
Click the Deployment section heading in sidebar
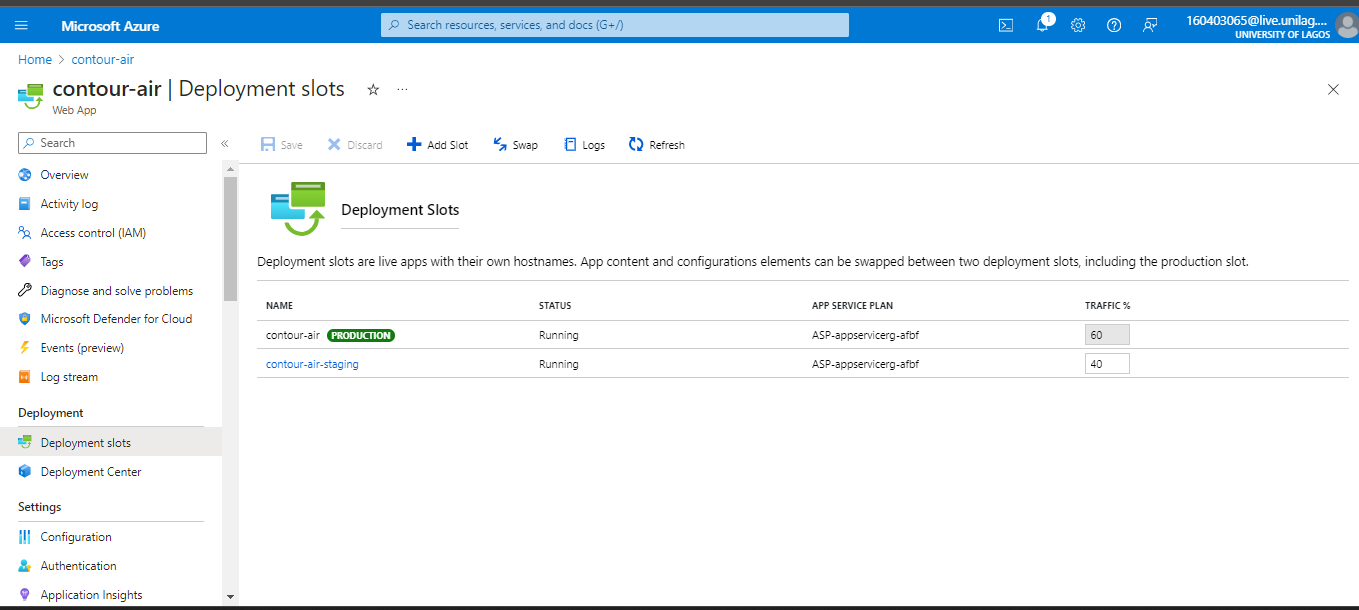click(x=51, y=413)
